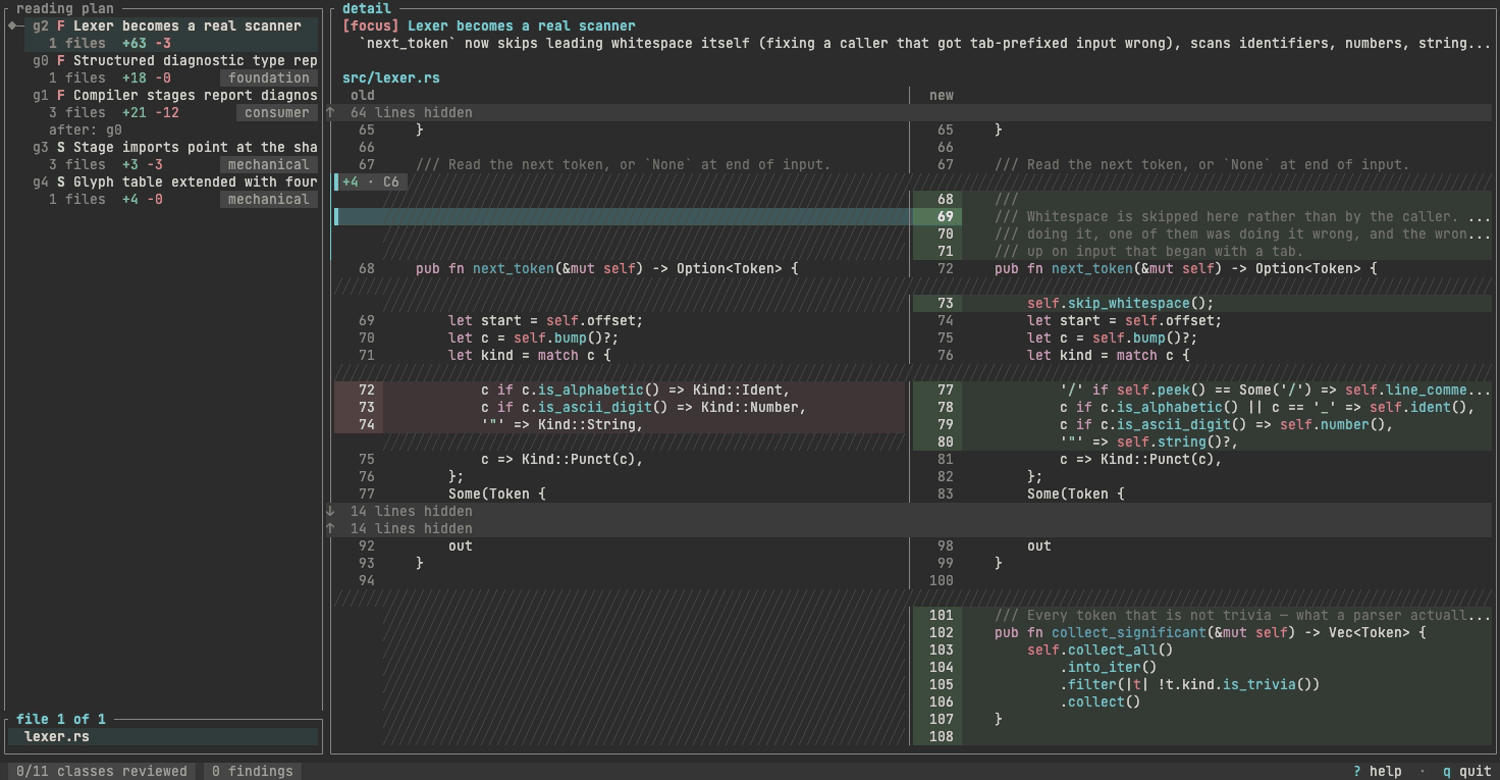Viewport: 1500px width, 780px height.
Task: Click the diamond marker beside g2
Action: 13,26
